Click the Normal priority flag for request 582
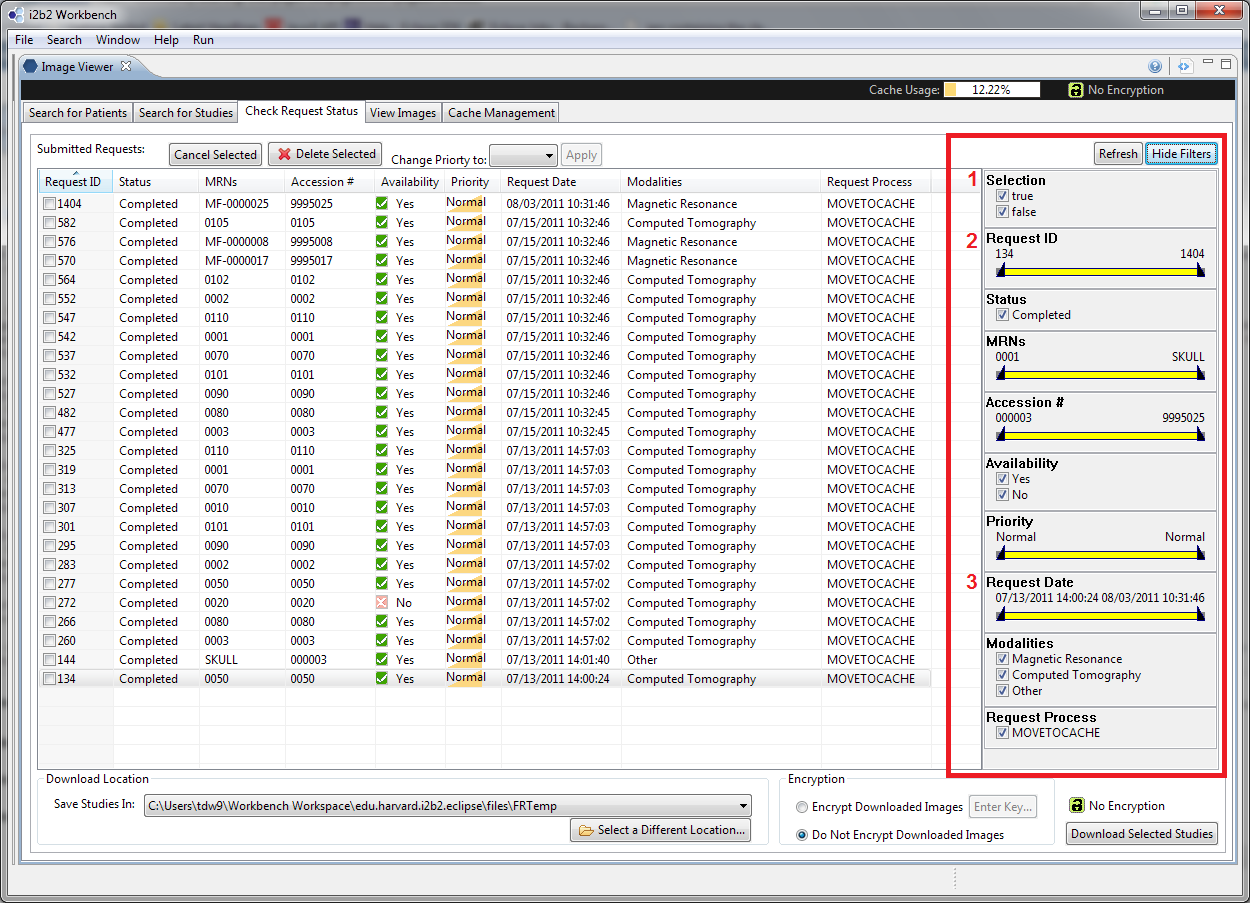1250x903 pixels. point(466,223)
